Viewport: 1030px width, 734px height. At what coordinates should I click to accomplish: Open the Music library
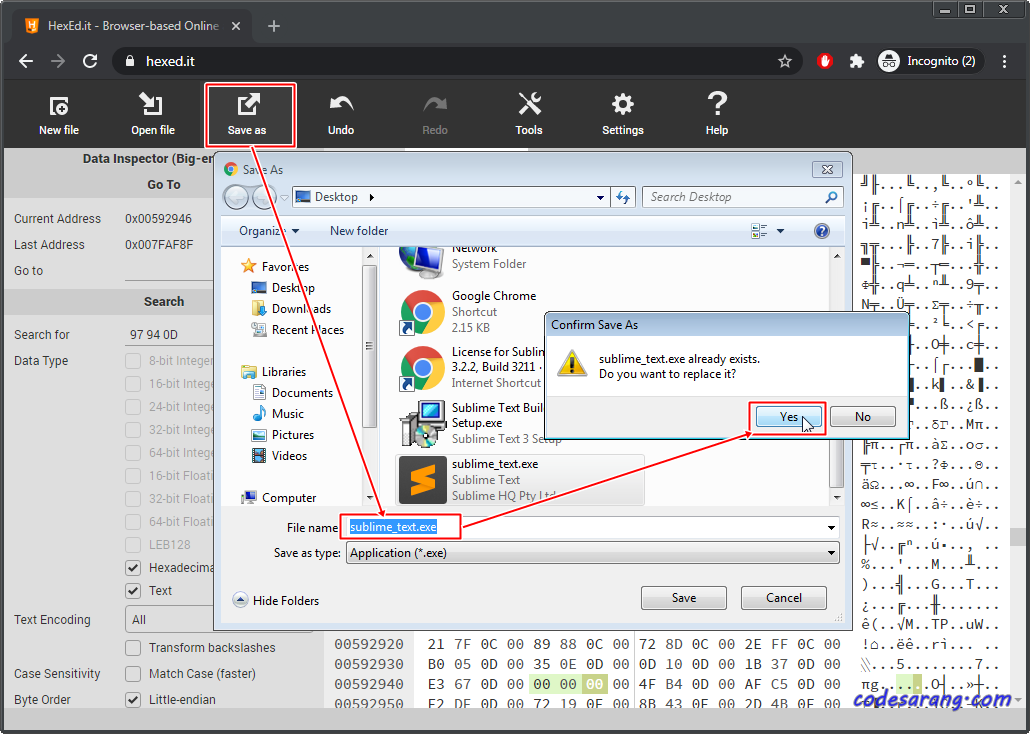tap(279, 414)
